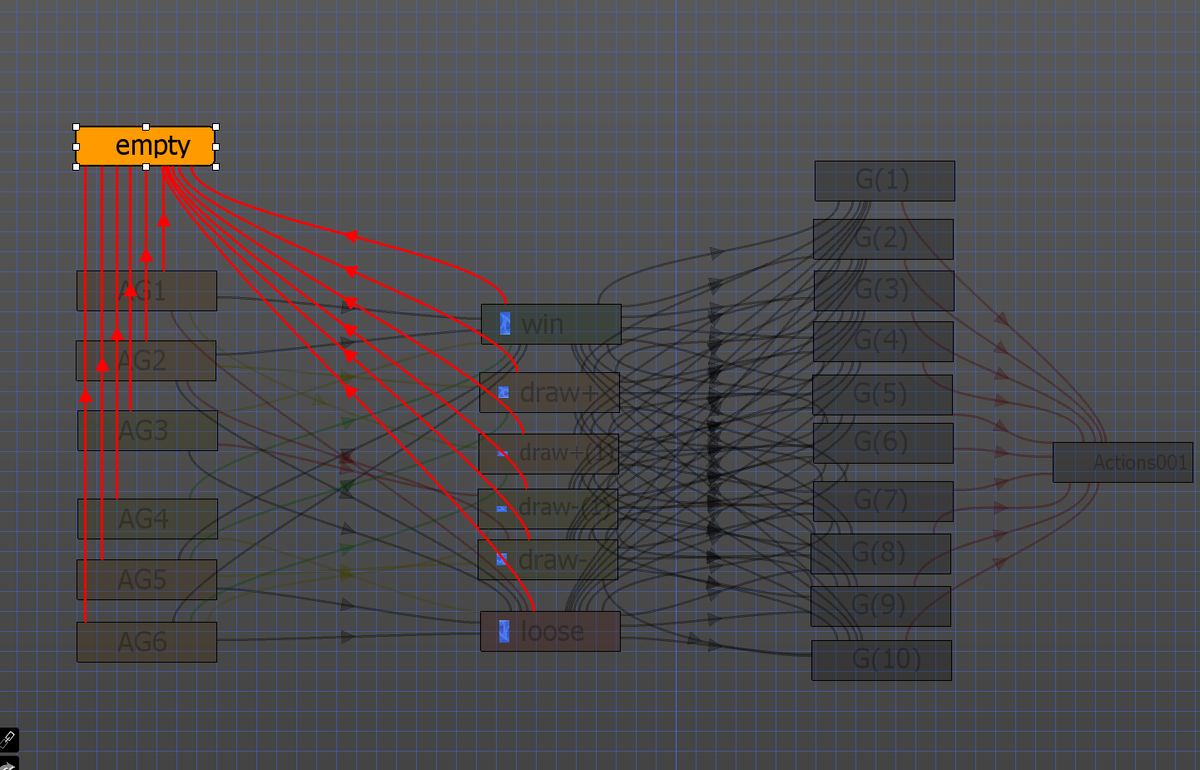
Task: Select the G(8) node
Action: click(881, 553)
